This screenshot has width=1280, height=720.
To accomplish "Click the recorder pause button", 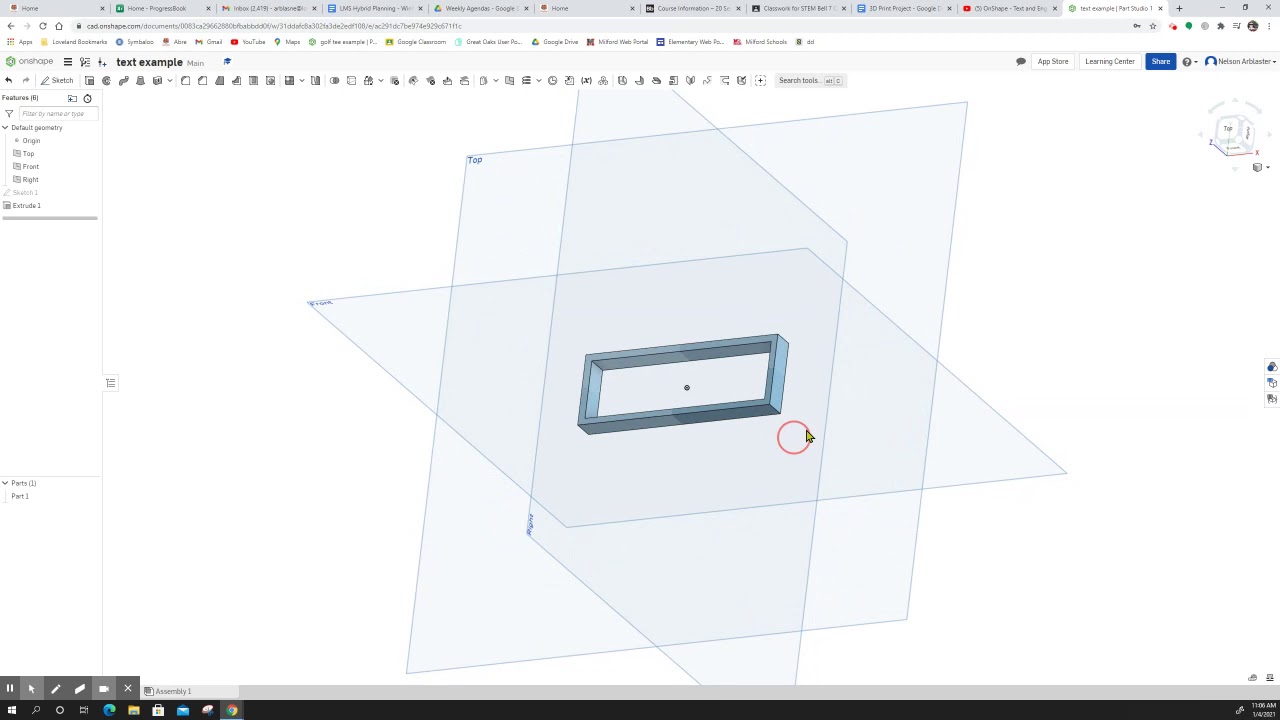I will (x=9, y=688).
